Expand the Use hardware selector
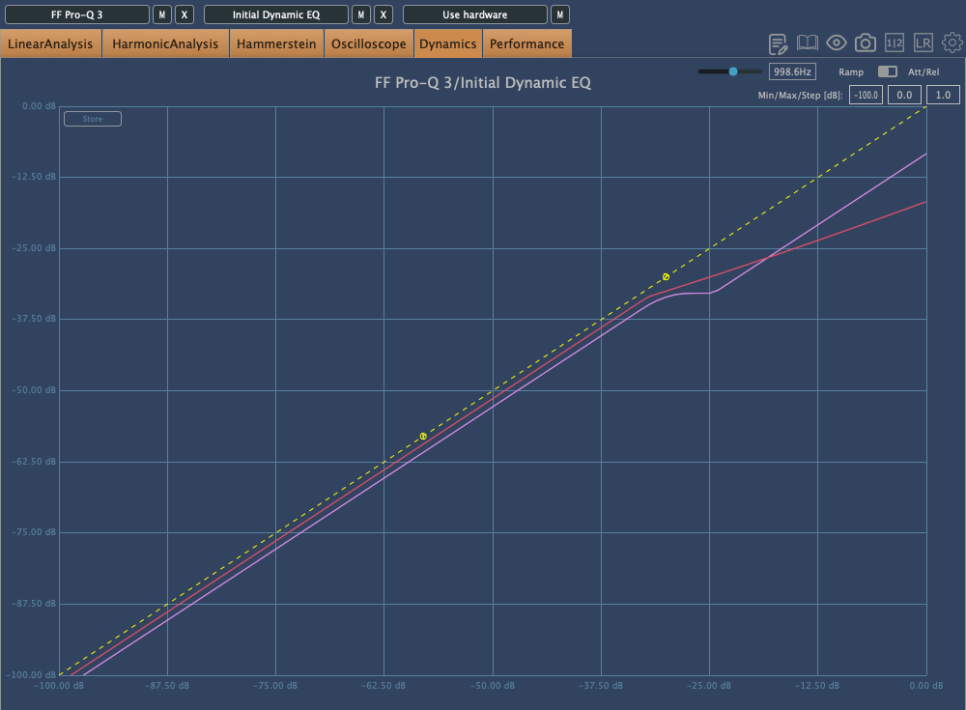 click(x=475, y=15)
